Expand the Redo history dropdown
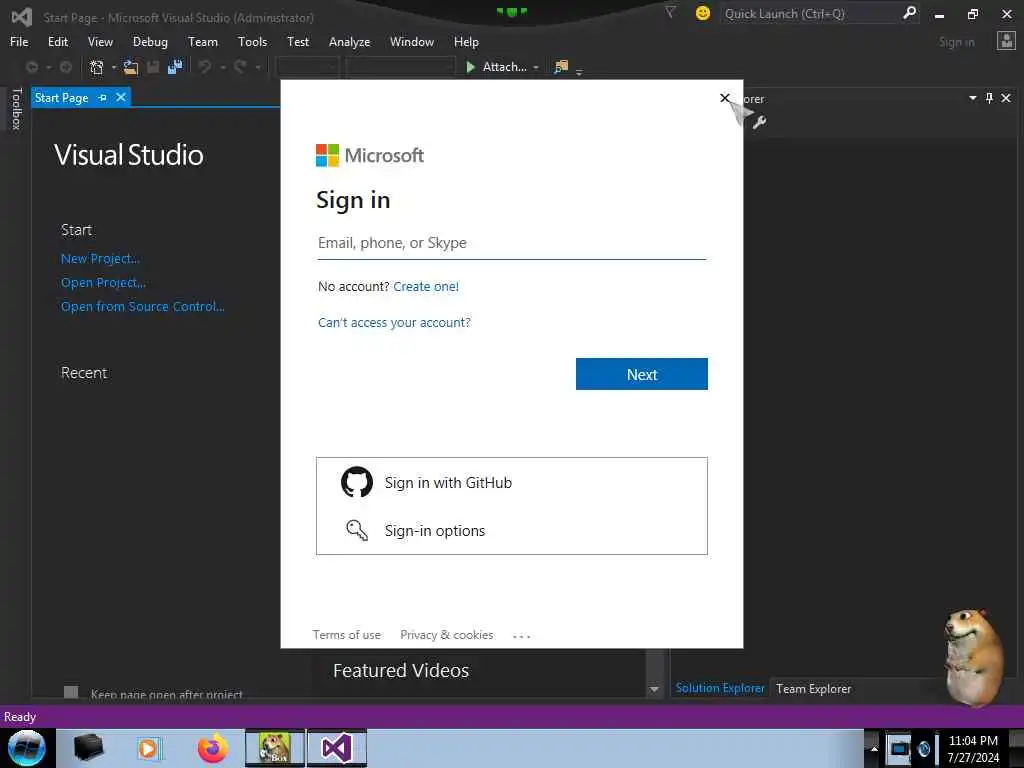The width and height of the screenshot is (1024, 768). pos(258,67)
